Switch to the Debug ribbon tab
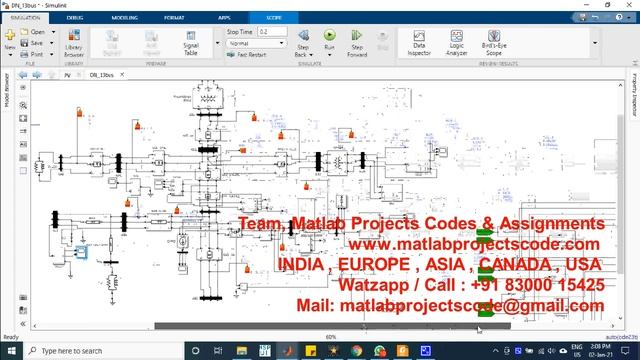 pos(75,18)
